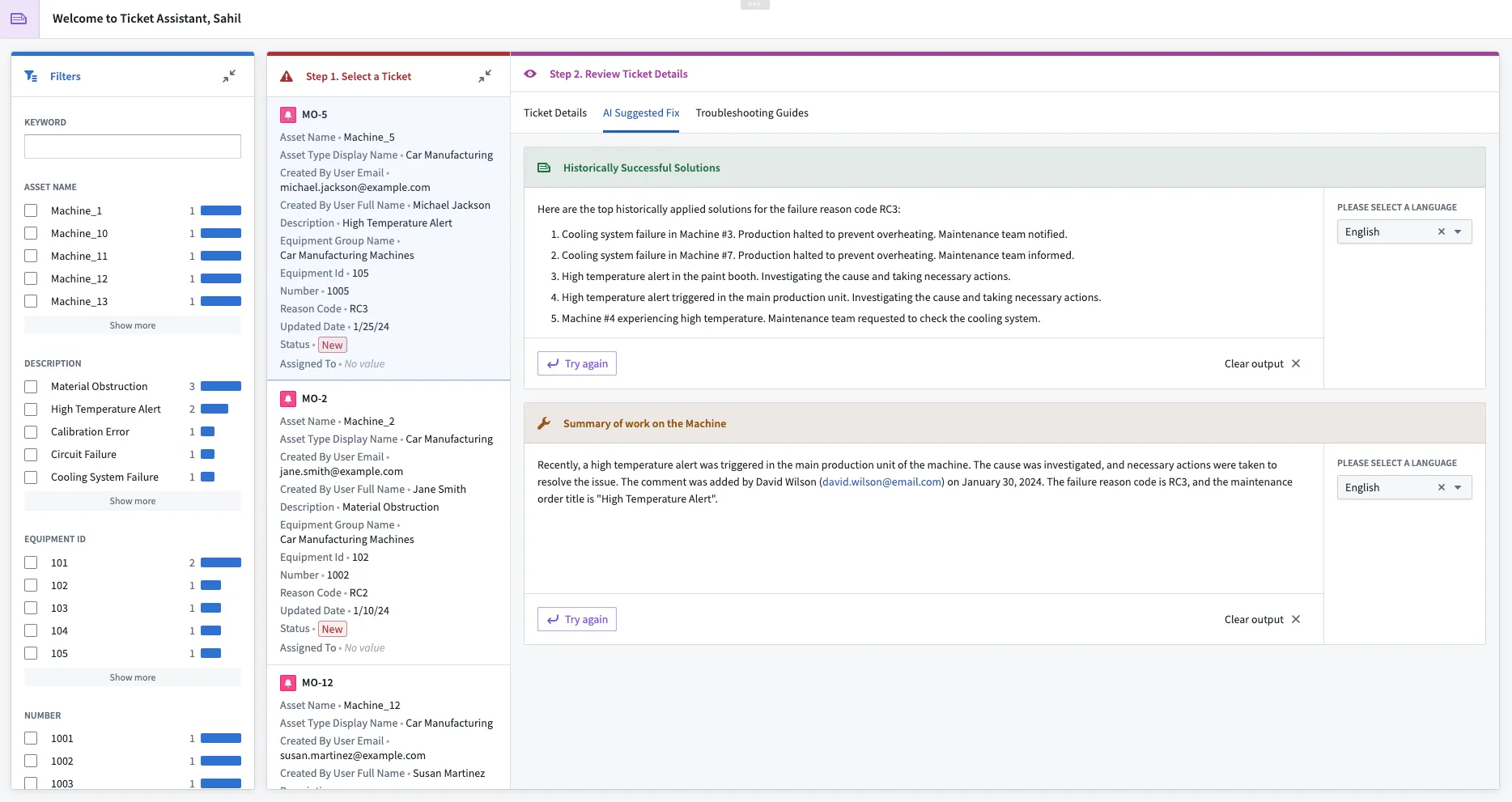Switch to the Ticket Details tab
This screenshot has width=1512, height=802.
pyautogui.click(x=555, y=113)
